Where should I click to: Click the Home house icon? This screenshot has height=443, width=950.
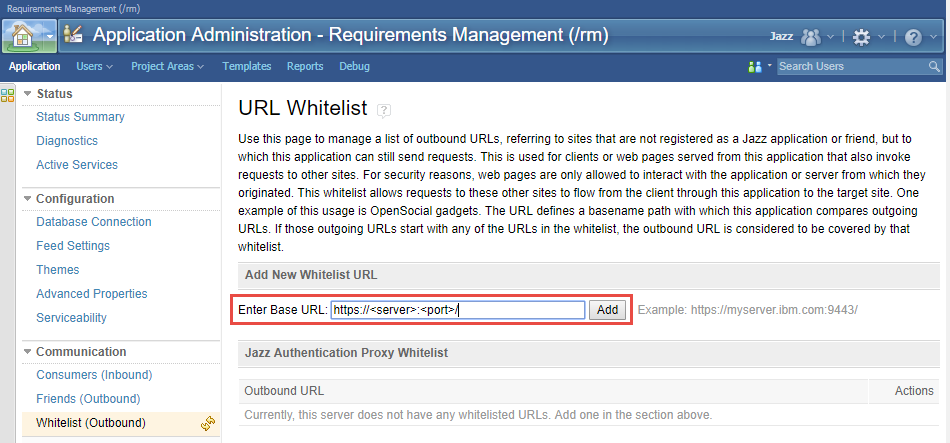pyautogui.click(x=22, y=36)
